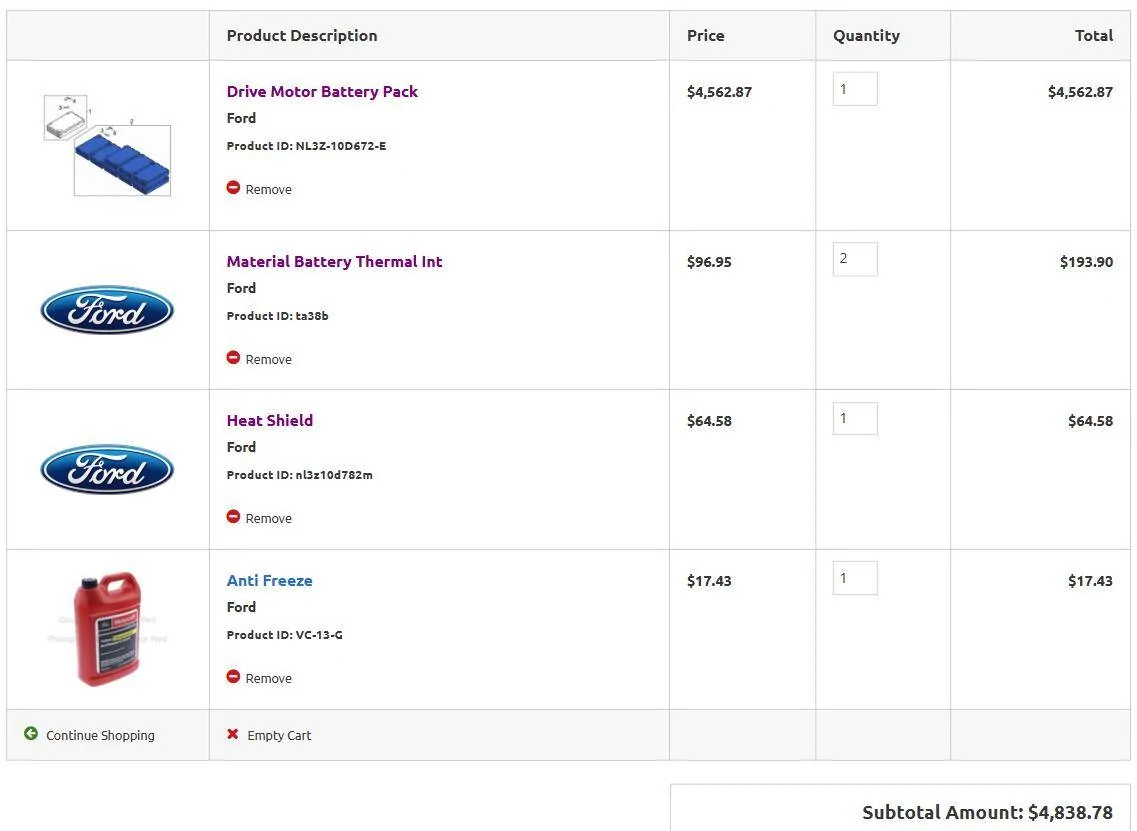Click the Continue Shopping text link
Image resolution: width=1137 pixels, height=831 pixels.
(x=100, y=735)
